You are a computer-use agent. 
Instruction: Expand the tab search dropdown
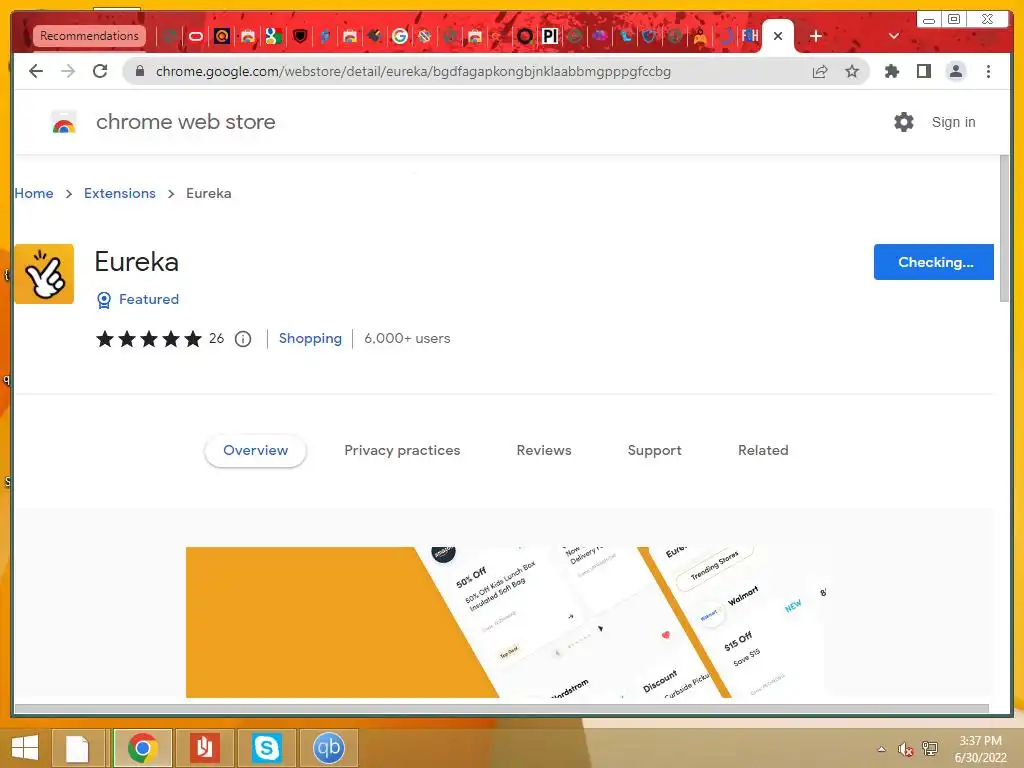tap(894, 36)
